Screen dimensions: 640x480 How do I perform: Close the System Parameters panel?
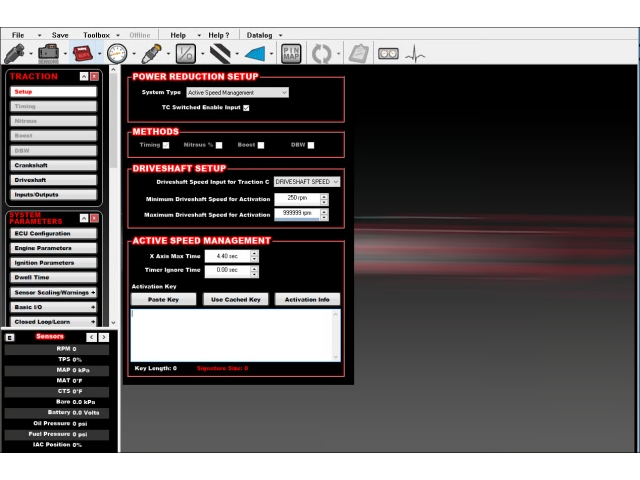click(x=94, y=218)
